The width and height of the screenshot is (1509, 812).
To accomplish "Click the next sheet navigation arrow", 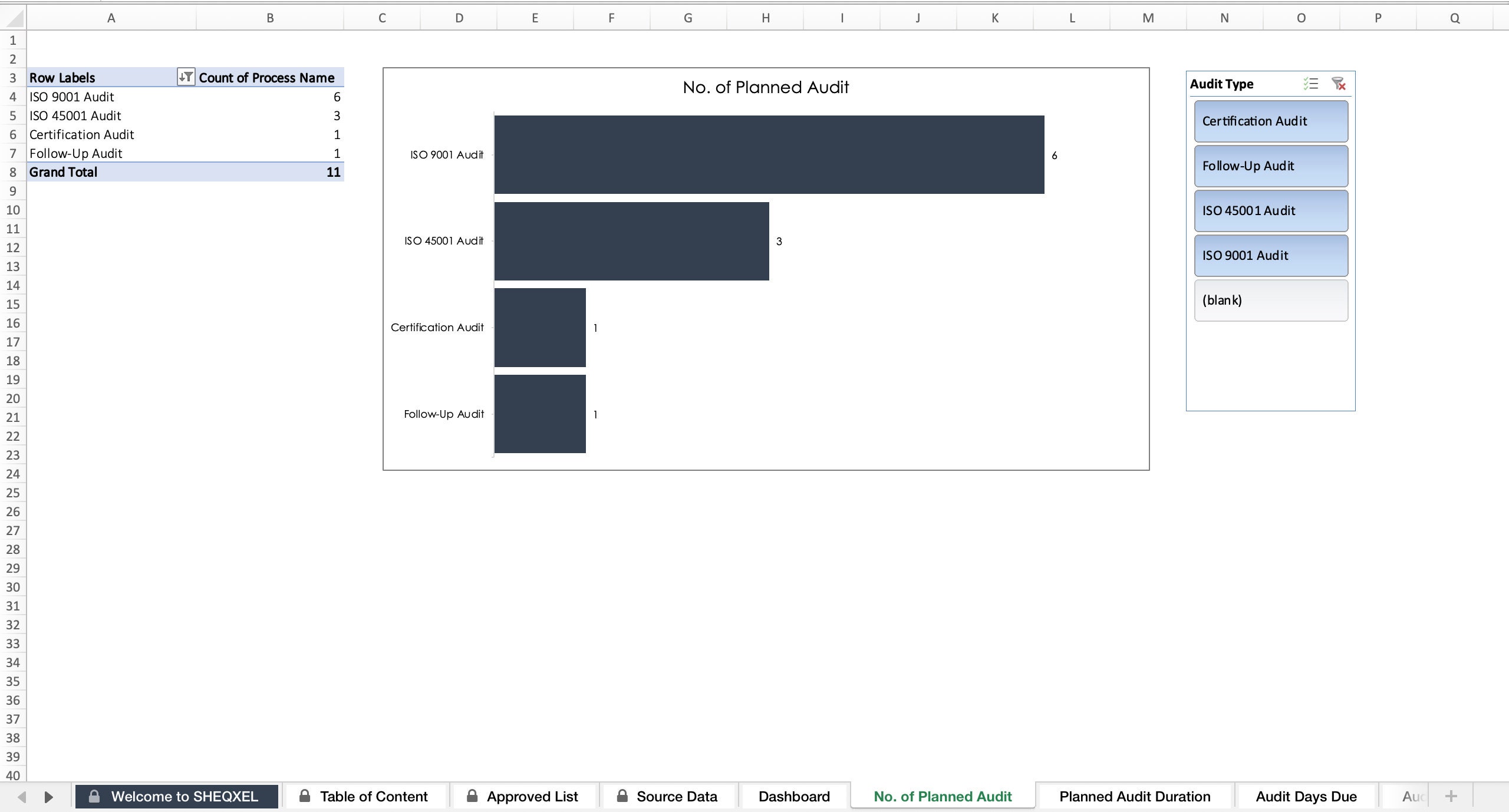I will coord(49,797).
